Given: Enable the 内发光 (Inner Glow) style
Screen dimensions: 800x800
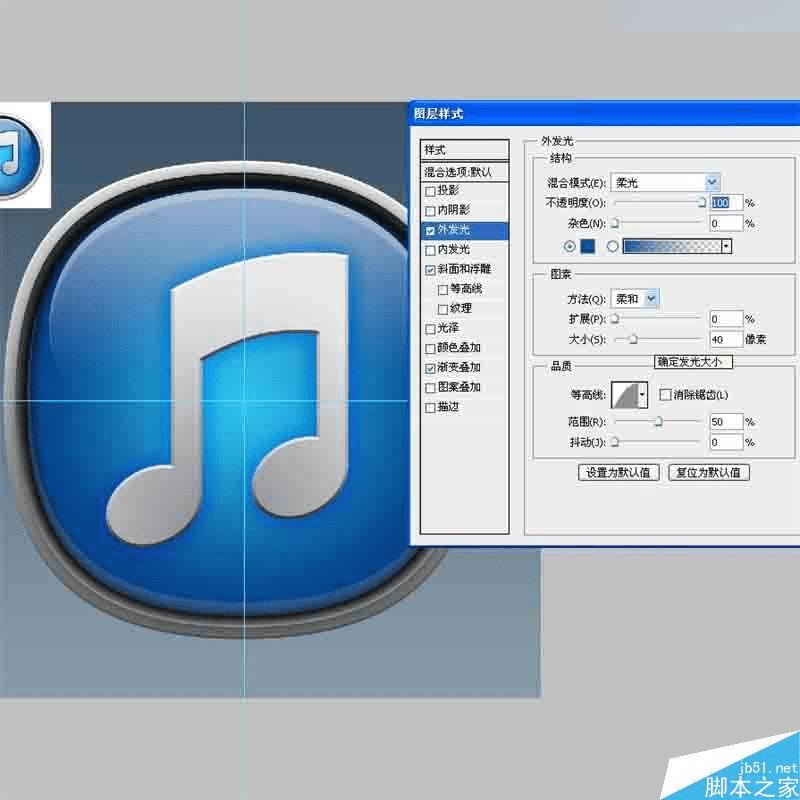Looking at the screenshot, I should 432,247.
